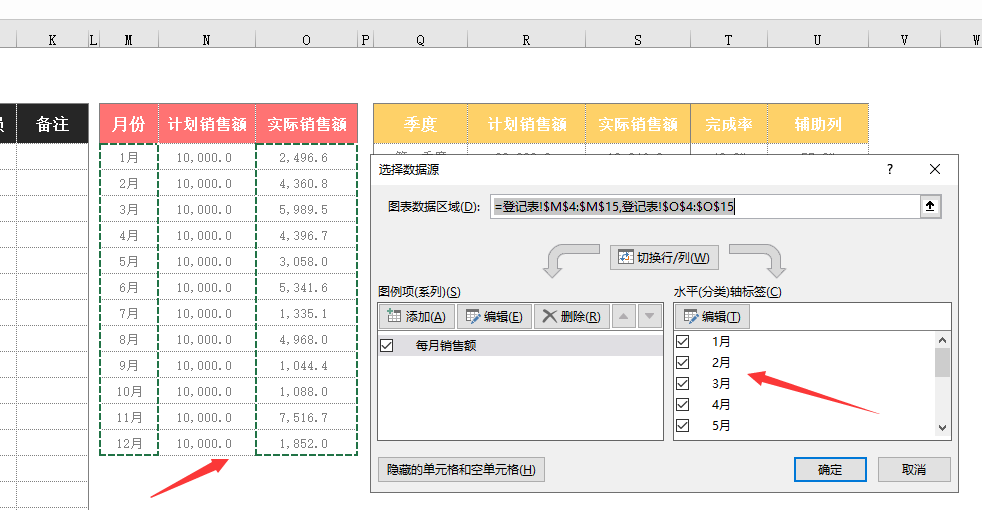
Task: Select the cell with value 1,335.1
Action: [306, 313]
